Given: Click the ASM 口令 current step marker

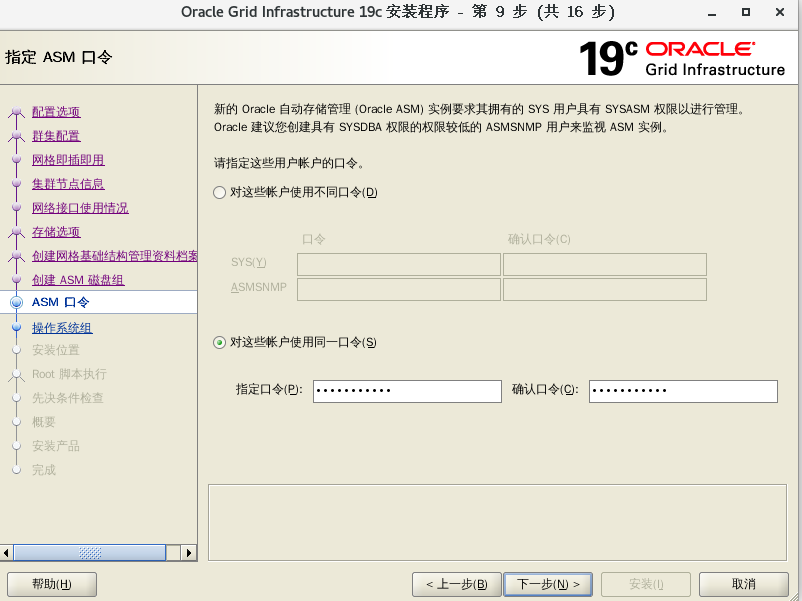Looking at the screenshot, I should click(16, 302).
